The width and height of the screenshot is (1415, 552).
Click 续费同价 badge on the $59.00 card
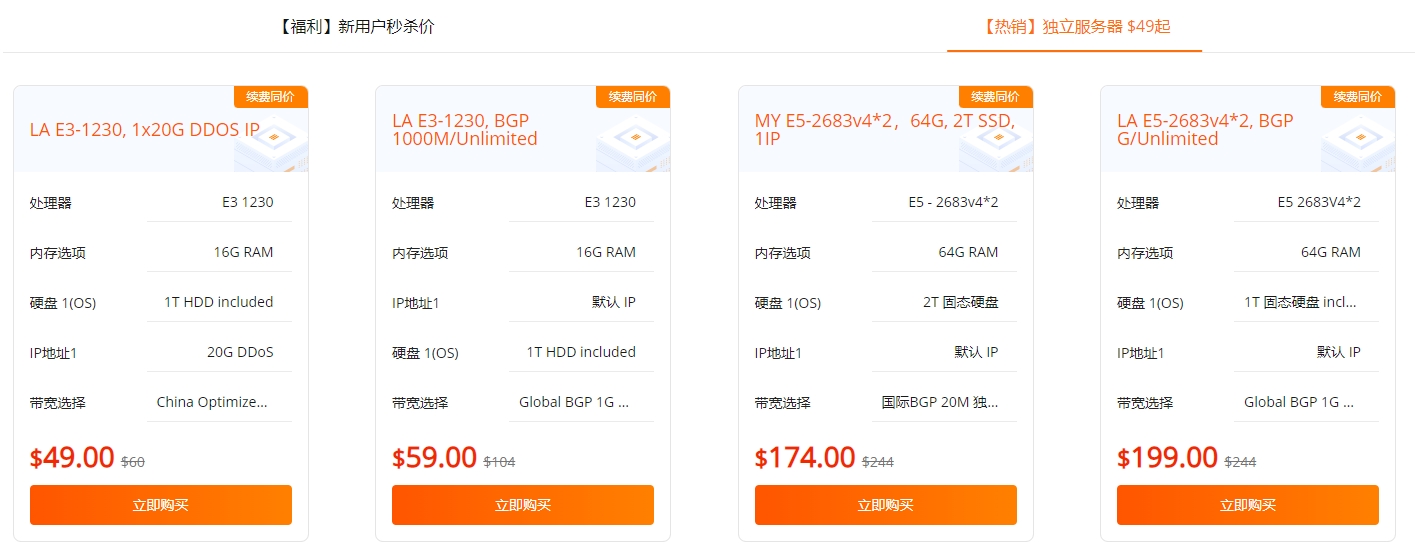[x=633, y=97]
